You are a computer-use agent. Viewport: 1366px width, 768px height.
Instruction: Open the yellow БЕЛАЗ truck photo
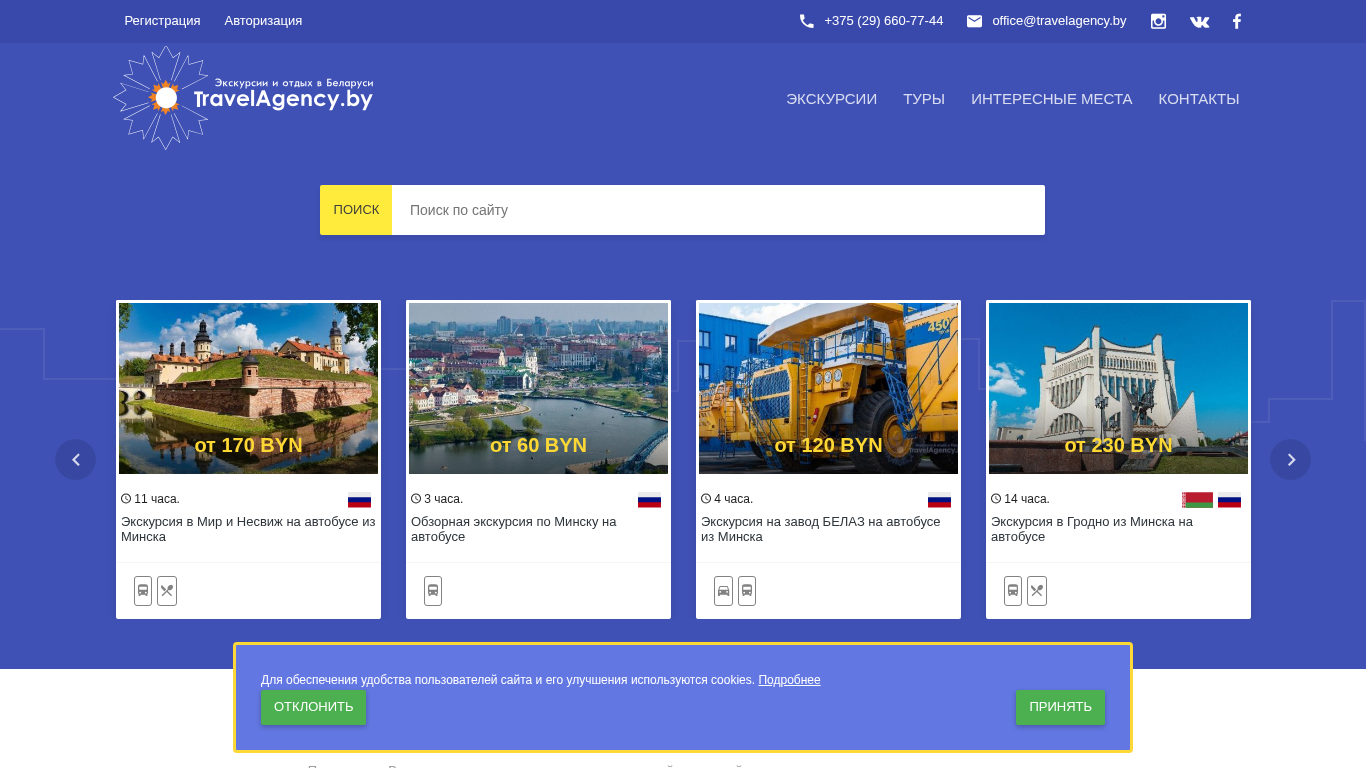828,388
